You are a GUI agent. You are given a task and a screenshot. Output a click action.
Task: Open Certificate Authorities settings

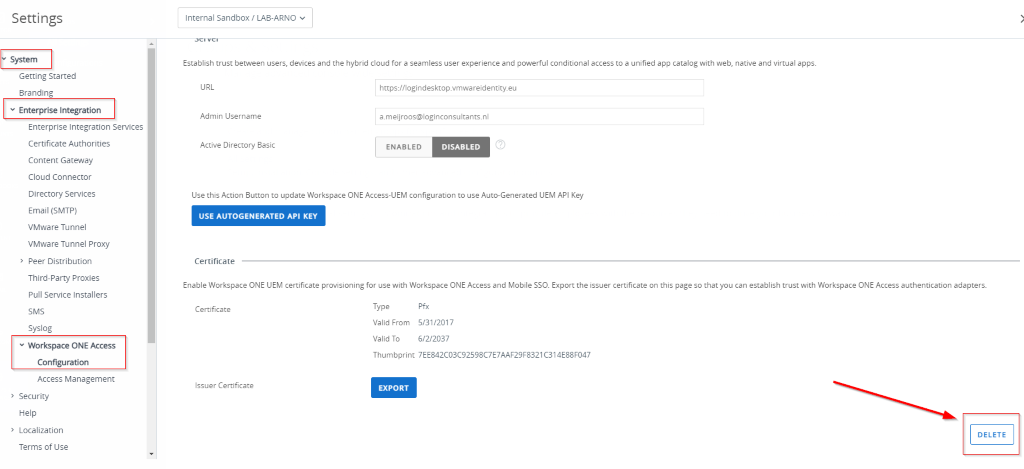point(69,143)
